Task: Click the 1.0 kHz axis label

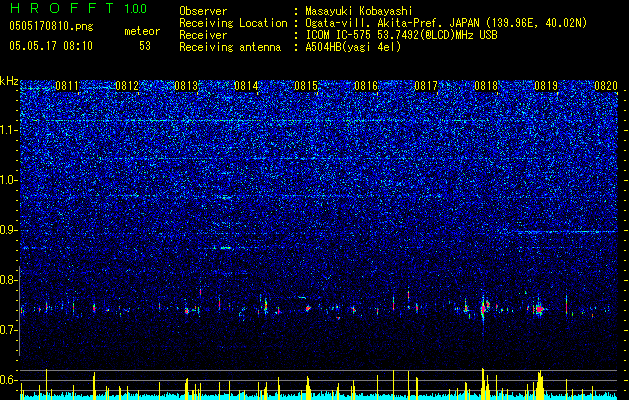Action: tap(8, 180)
